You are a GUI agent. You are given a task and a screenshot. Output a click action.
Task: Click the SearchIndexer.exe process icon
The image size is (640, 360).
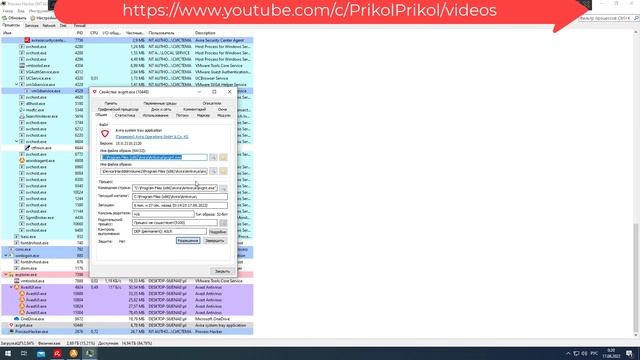(22, 116)
